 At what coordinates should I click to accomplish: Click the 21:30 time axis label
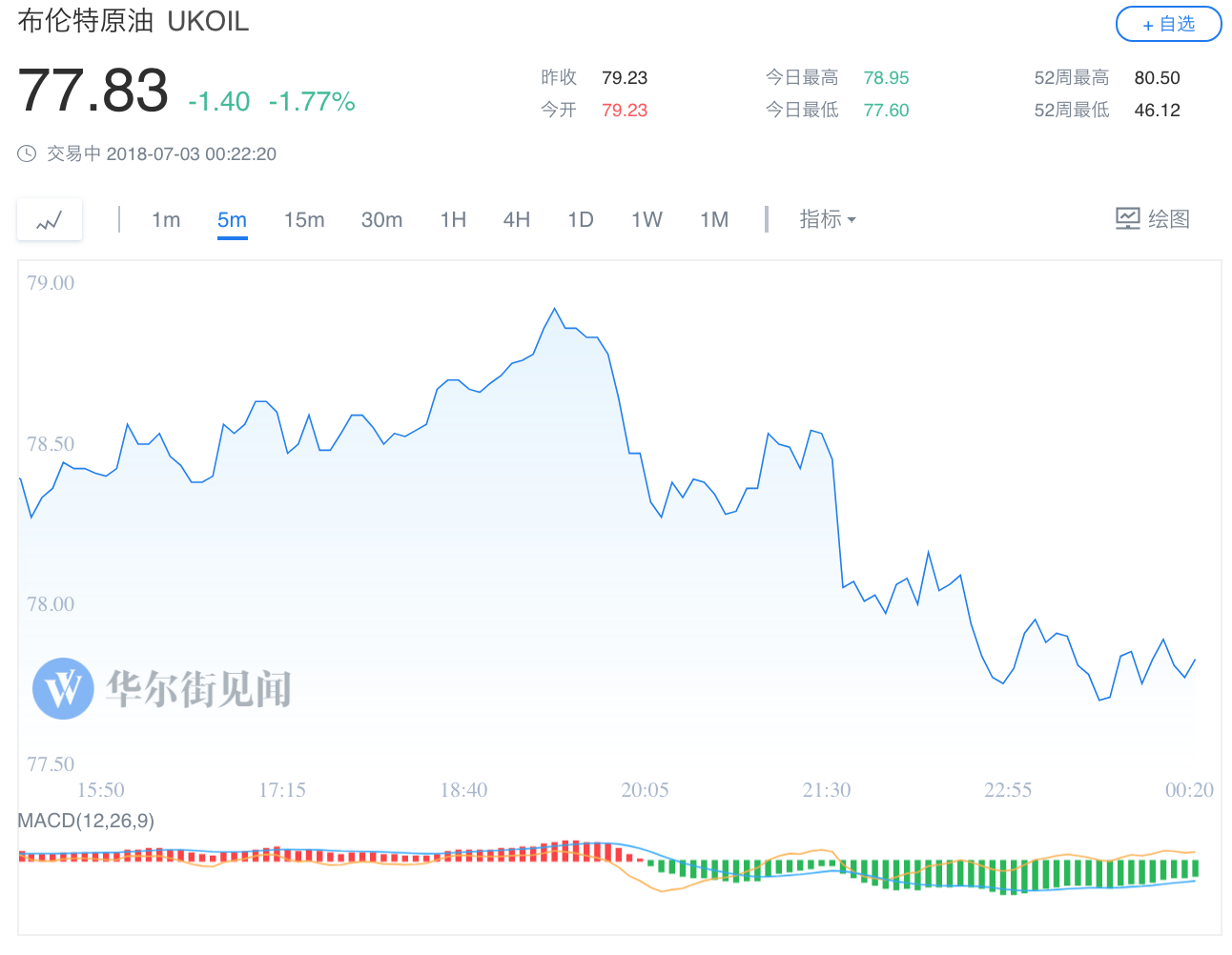pyautogui.click(x=827, y=790)
